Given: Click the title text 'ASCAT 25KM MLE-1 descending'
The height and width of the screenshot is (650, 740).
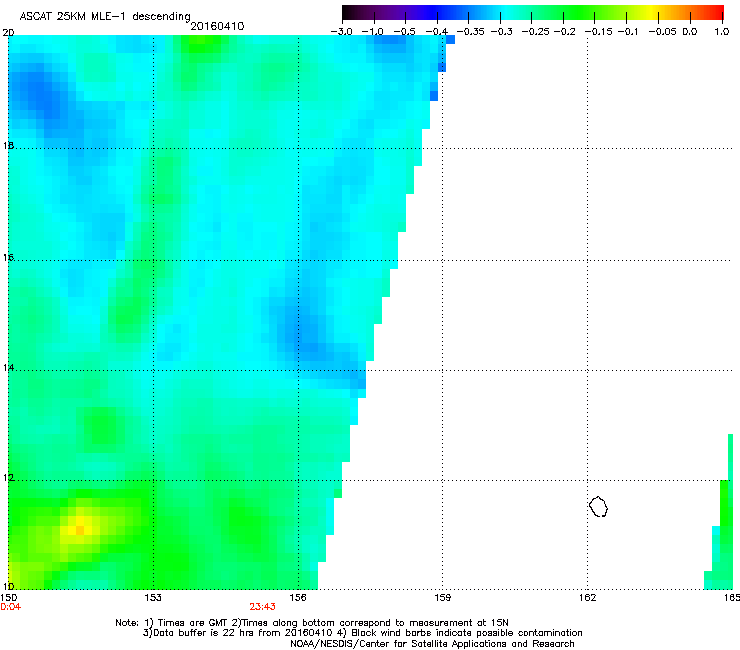Looking at the screenshot, I should pos(105,17).
